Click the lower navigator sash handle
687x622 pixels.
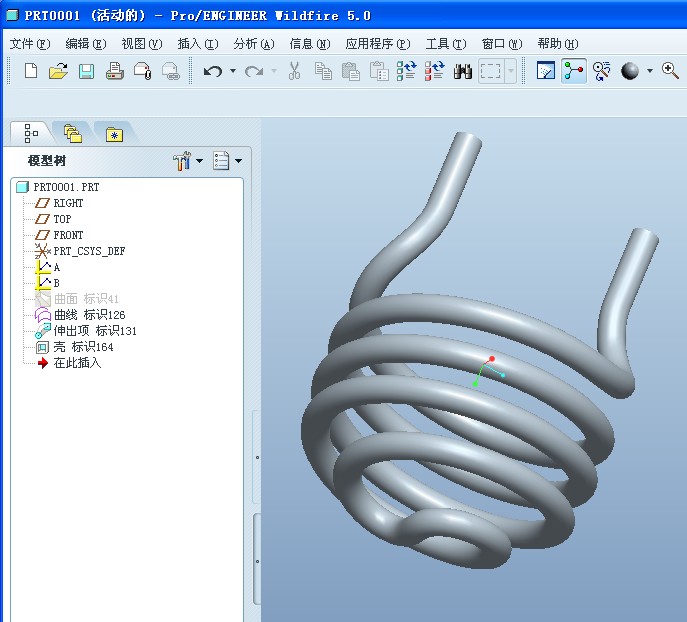tap(257, 561)
